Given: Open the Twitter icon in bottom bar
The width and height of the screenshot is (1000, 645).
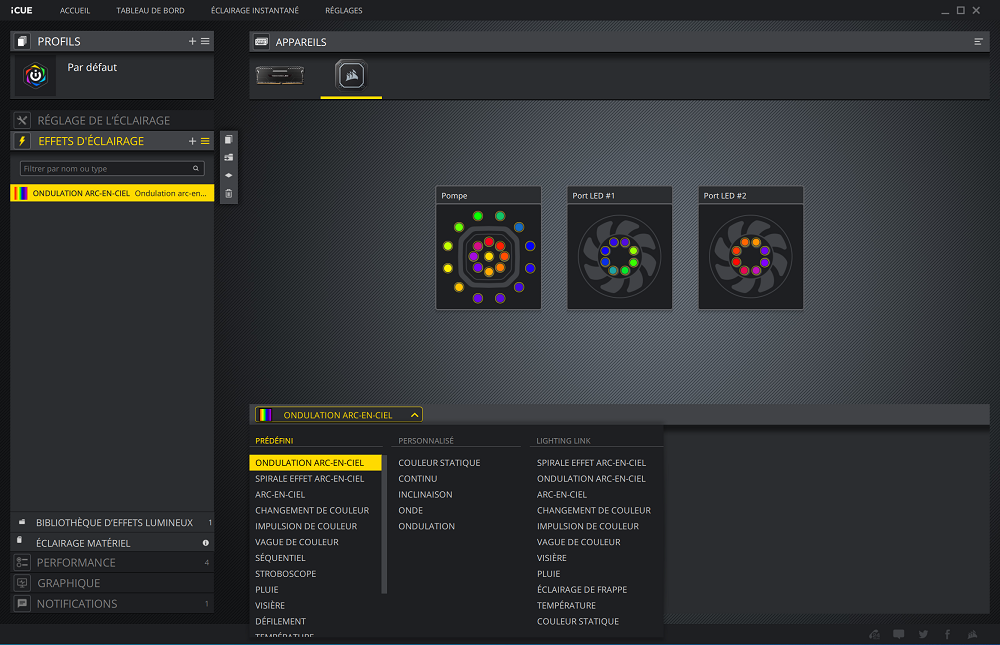Looking at the screenshot, I should 923,634.
